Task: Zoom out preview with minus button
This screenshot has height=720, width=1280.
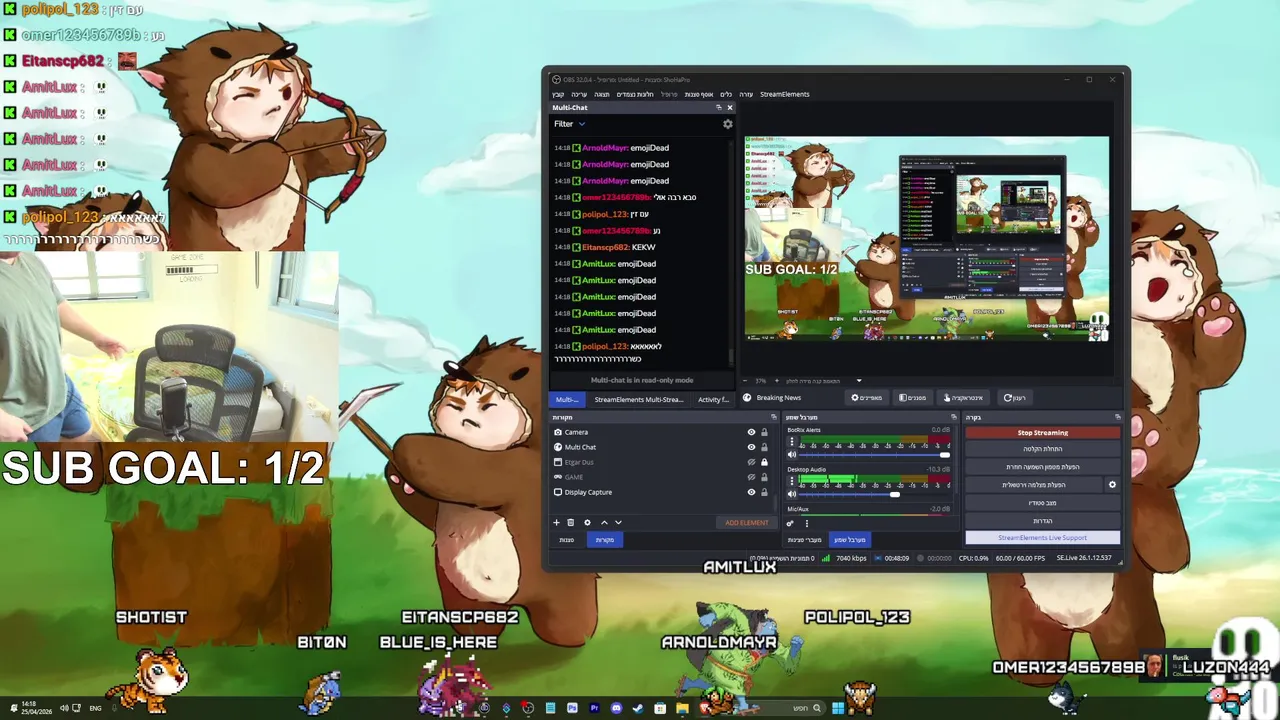Action: click(746, 381)
